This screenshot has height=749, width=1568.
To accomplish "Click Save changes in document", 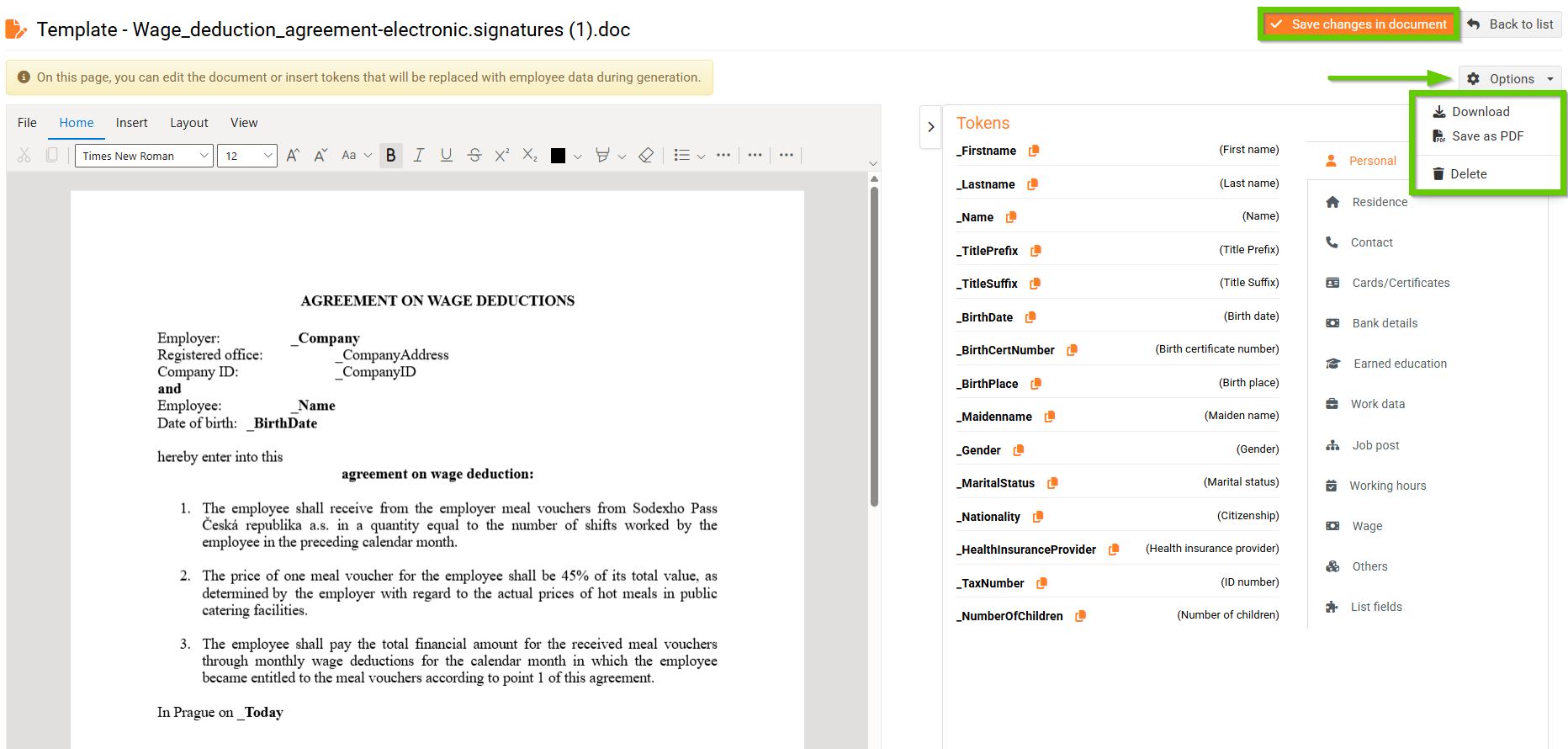I will pyautogui.click(x=1359, y=24).
